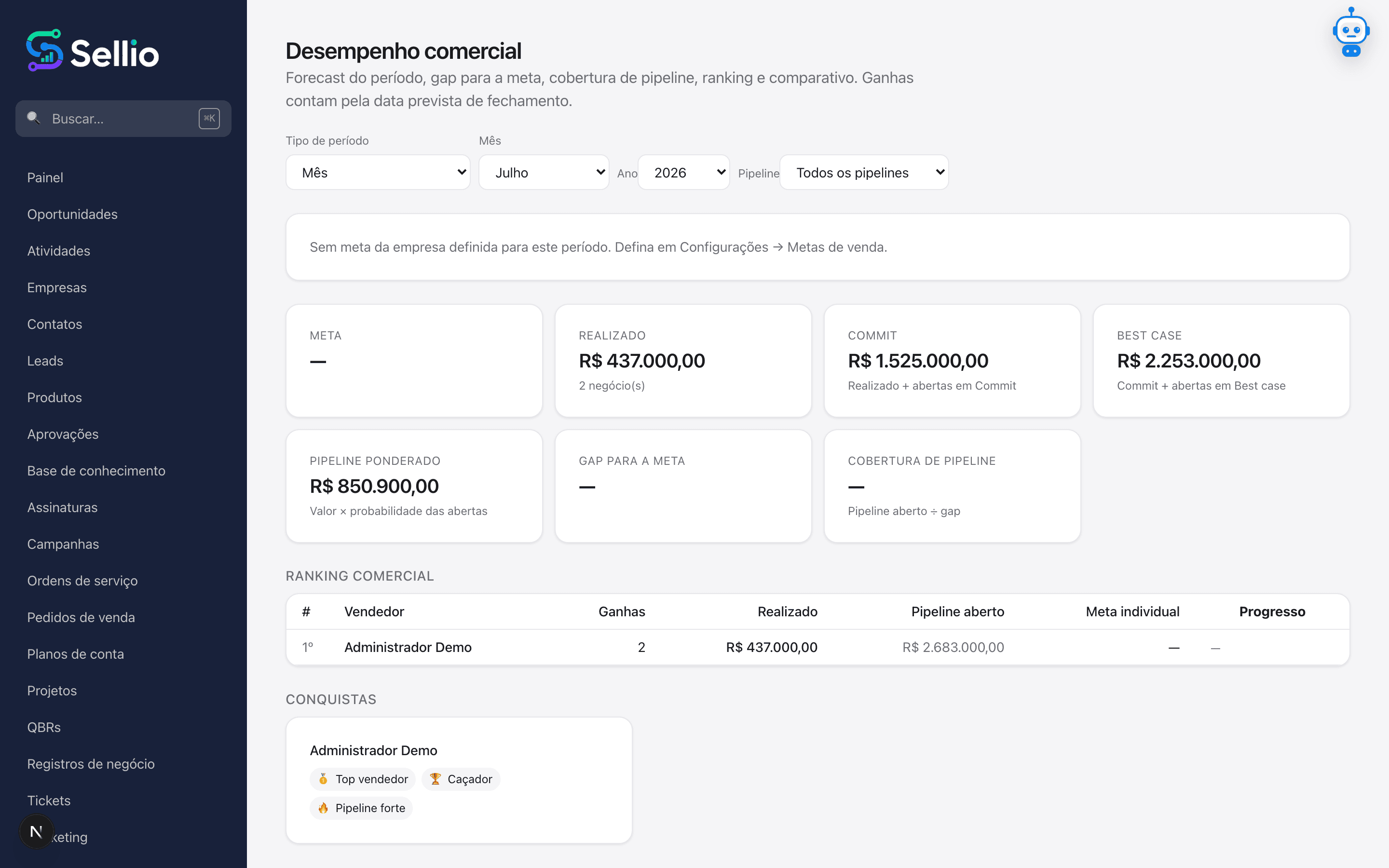The width and height of the screenshot is (1389, 868).
Task: Open Ordens de serviço in the sidebar
Action: point(82,581)
